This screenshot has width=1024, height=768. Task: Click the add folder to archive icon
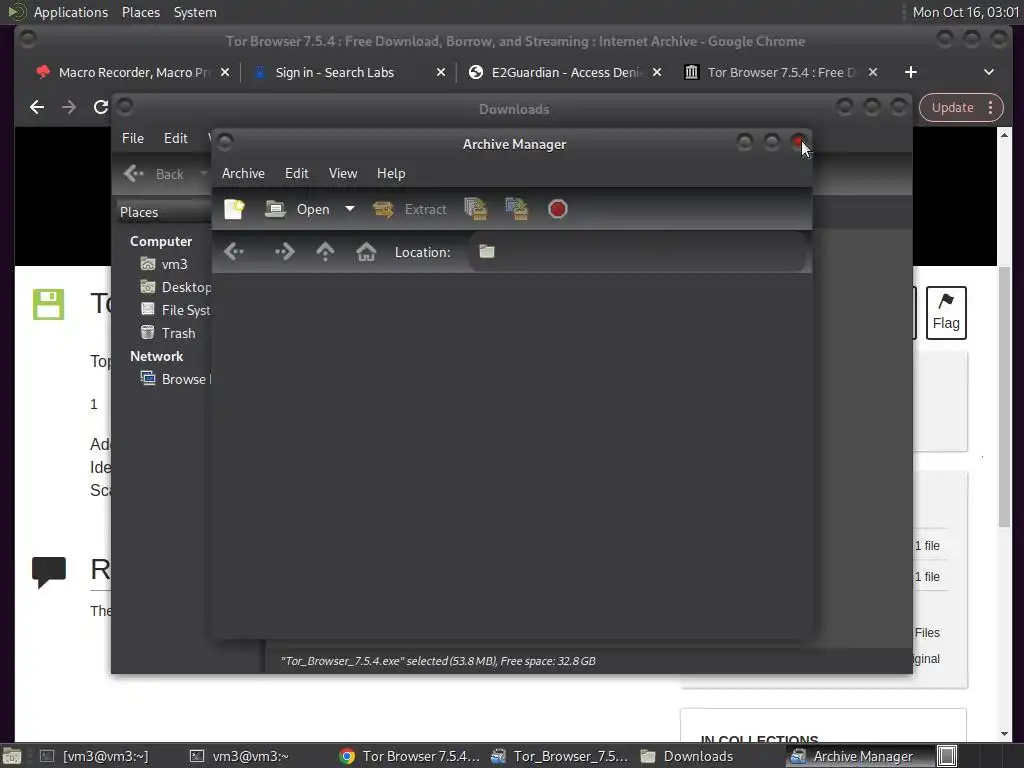[517, 209]
